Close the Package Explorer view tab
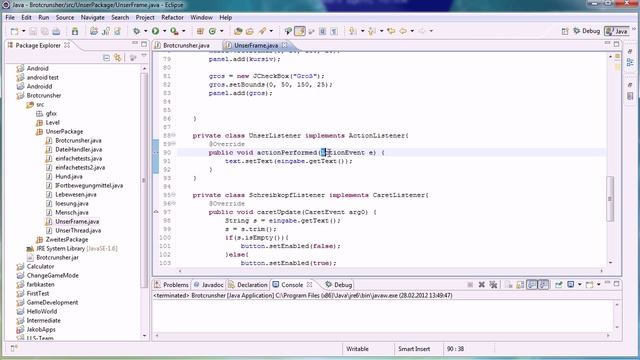 [67, 45]
